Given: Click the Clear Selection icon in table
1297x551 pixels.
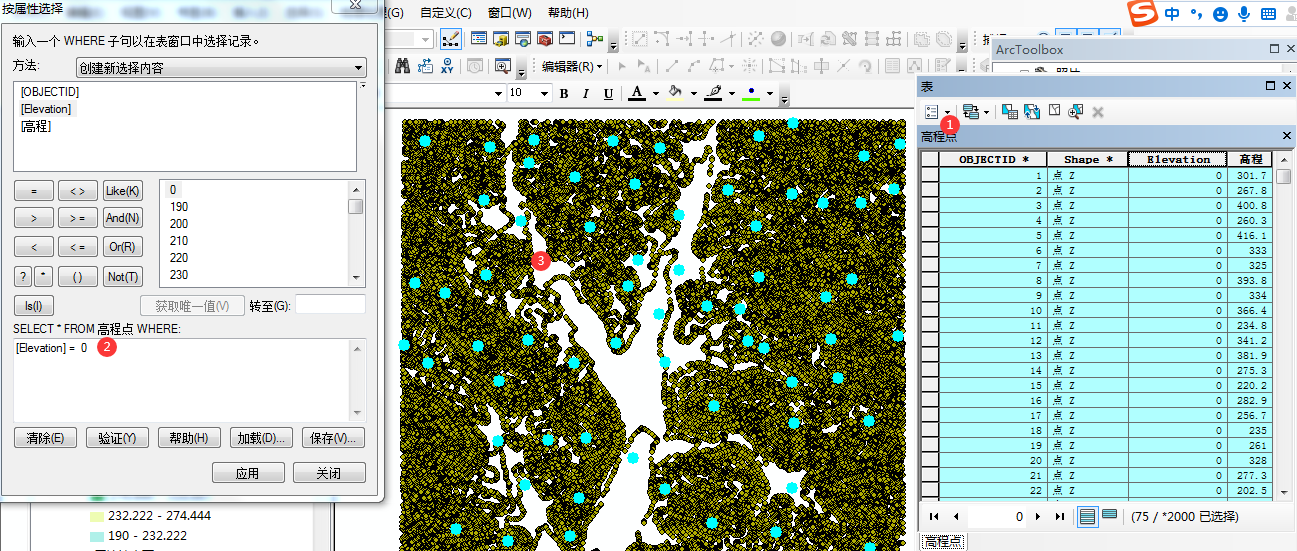Looking at the screenshot, I should (x=1054, y=110).
